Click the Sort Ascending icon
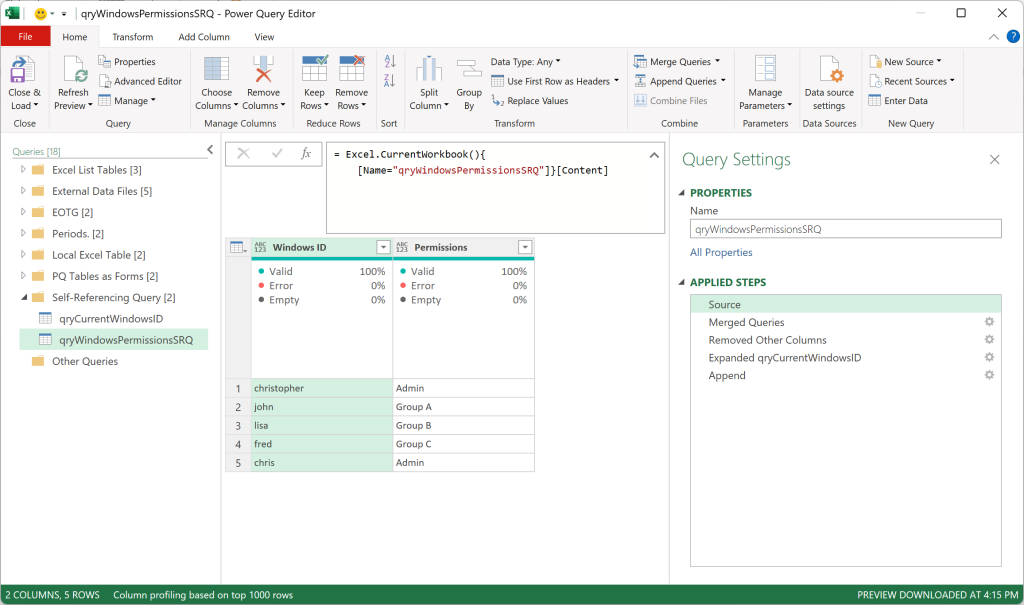The width and height of the screenshot is (1024, 605). pyautogui.click(x=390, y=61)
